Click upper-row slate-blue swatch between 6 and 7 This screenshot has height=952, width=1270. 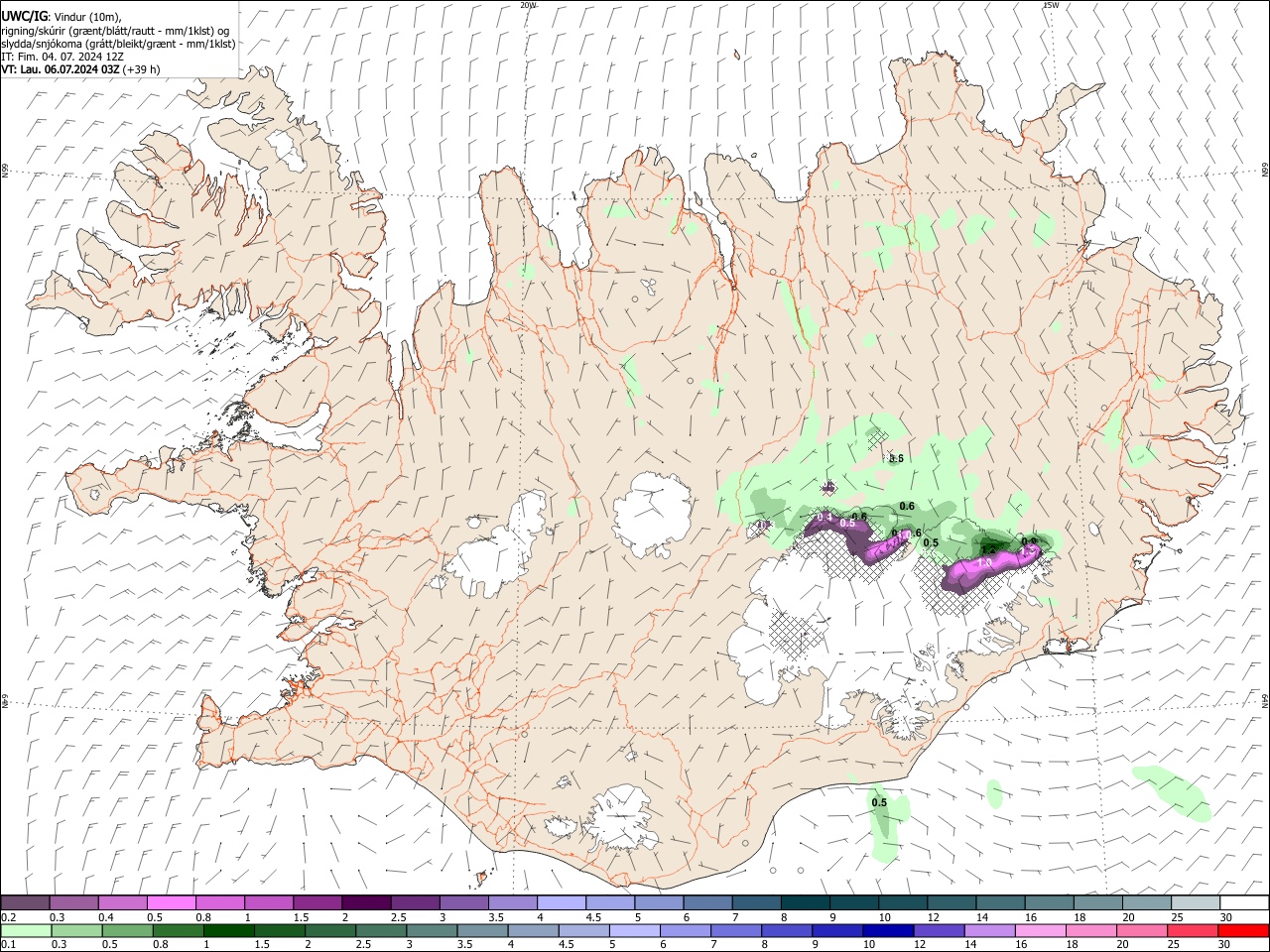[706, 902]
